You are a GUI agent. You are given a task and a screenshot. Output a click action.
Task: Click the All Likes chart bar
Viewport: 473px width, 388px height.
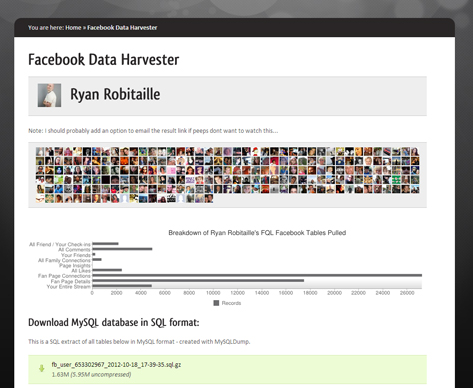pos(107,270)
